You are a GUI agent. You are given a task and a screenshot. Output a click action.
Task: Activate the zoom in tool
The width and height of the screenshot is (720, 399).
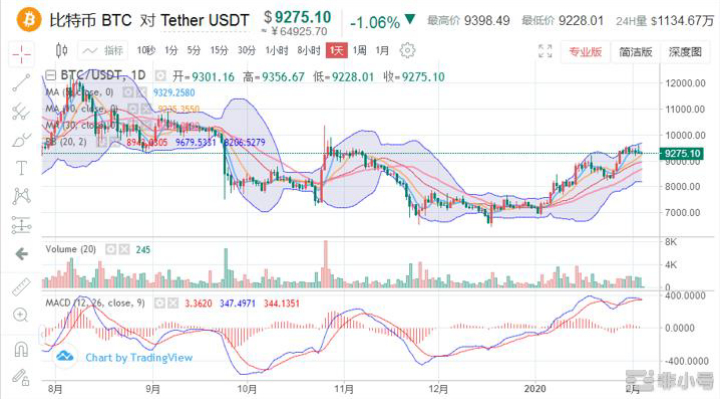coord(21,315)
